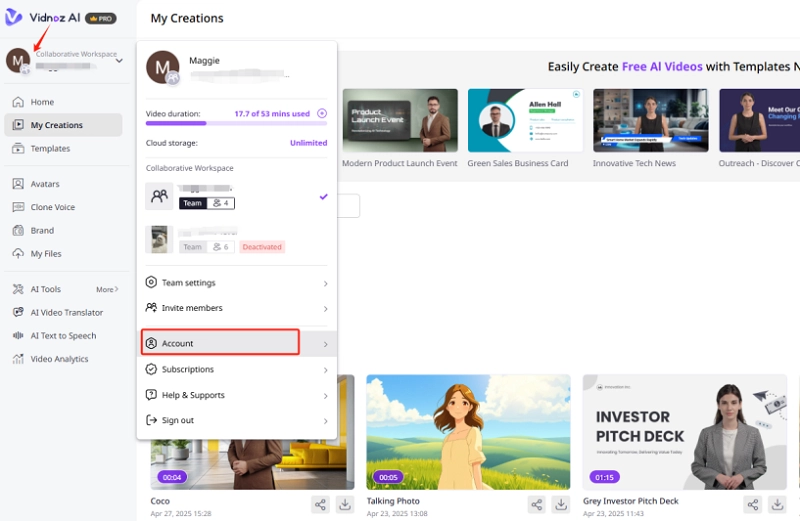Click the Brand sidebar icon
The width and height of the screenshot is (800, 521).
tap(18, 230)
